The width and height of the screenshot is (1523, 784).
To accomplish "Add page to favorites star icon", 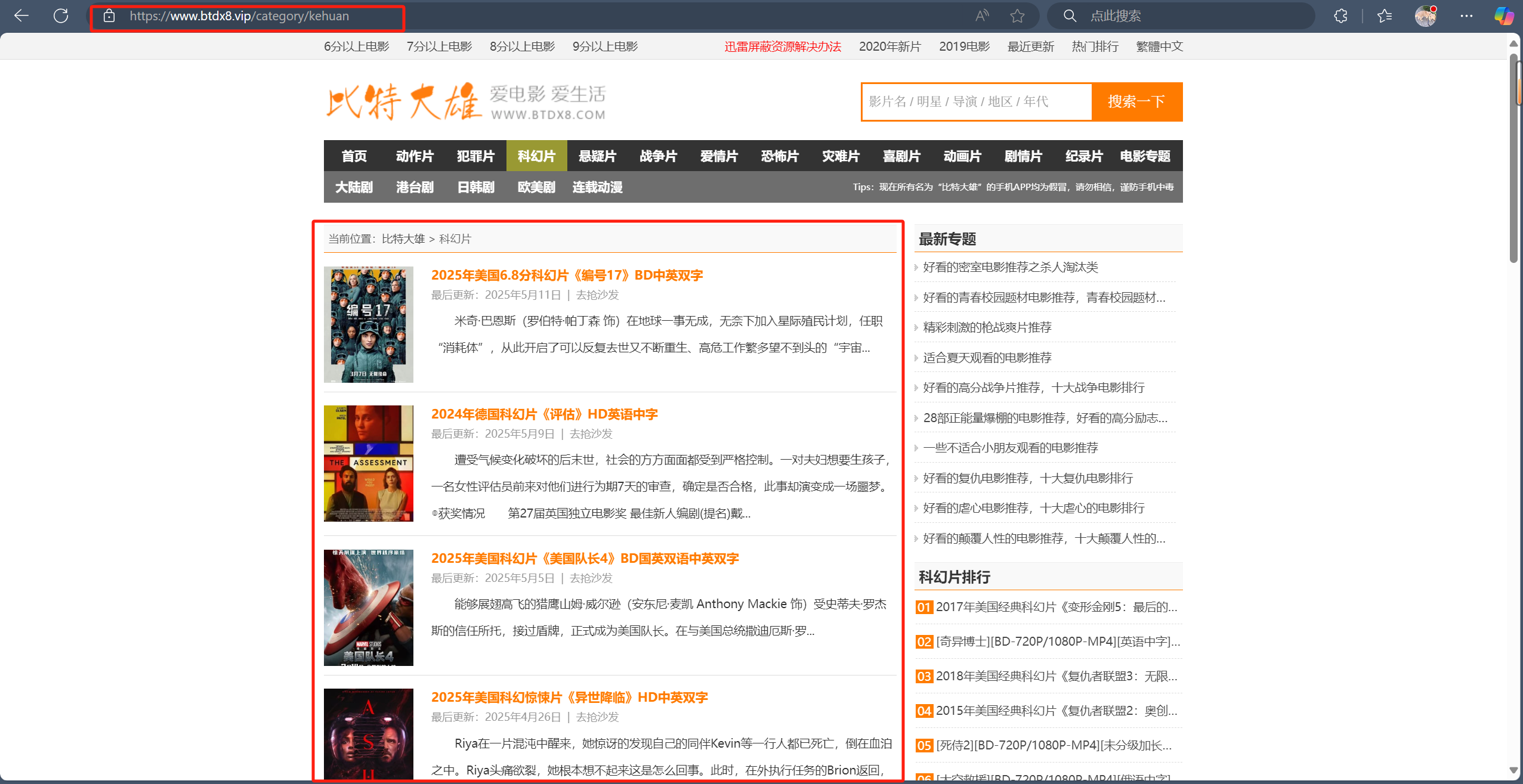I will pos(1017,16).
